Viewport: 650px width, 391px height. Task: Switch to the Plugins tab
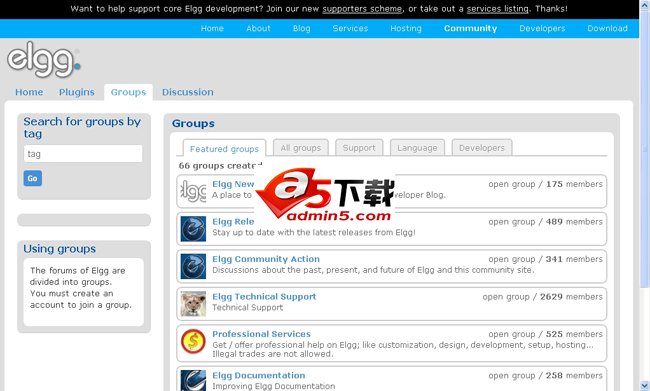tap(77, 92)
